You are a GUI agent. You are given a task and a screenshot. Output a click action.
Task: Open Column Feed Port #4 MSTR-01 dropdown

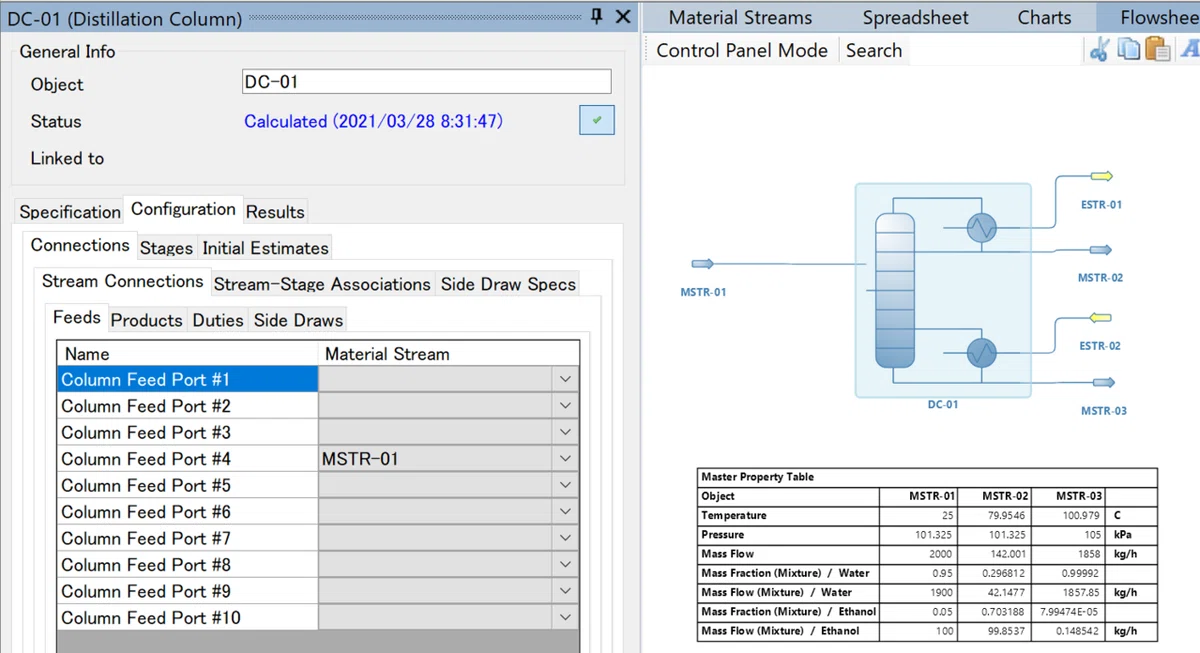click(x=565, y=459)
